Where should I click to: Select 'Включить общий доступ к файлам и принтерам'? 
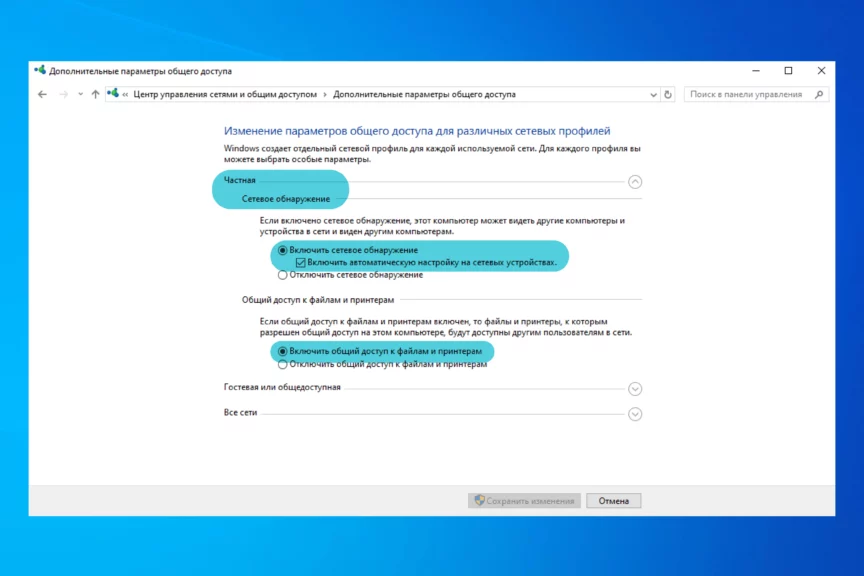pos(283,352)
